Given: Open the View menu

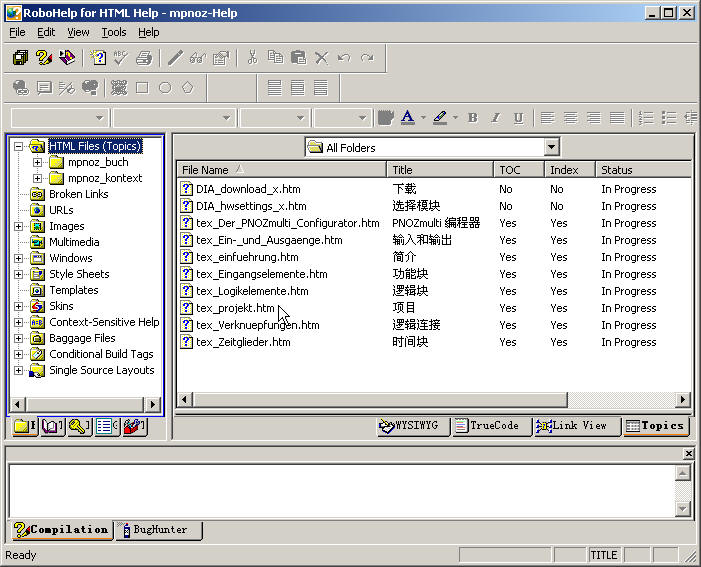Looking at the screenshot, I should click(78, 32).
